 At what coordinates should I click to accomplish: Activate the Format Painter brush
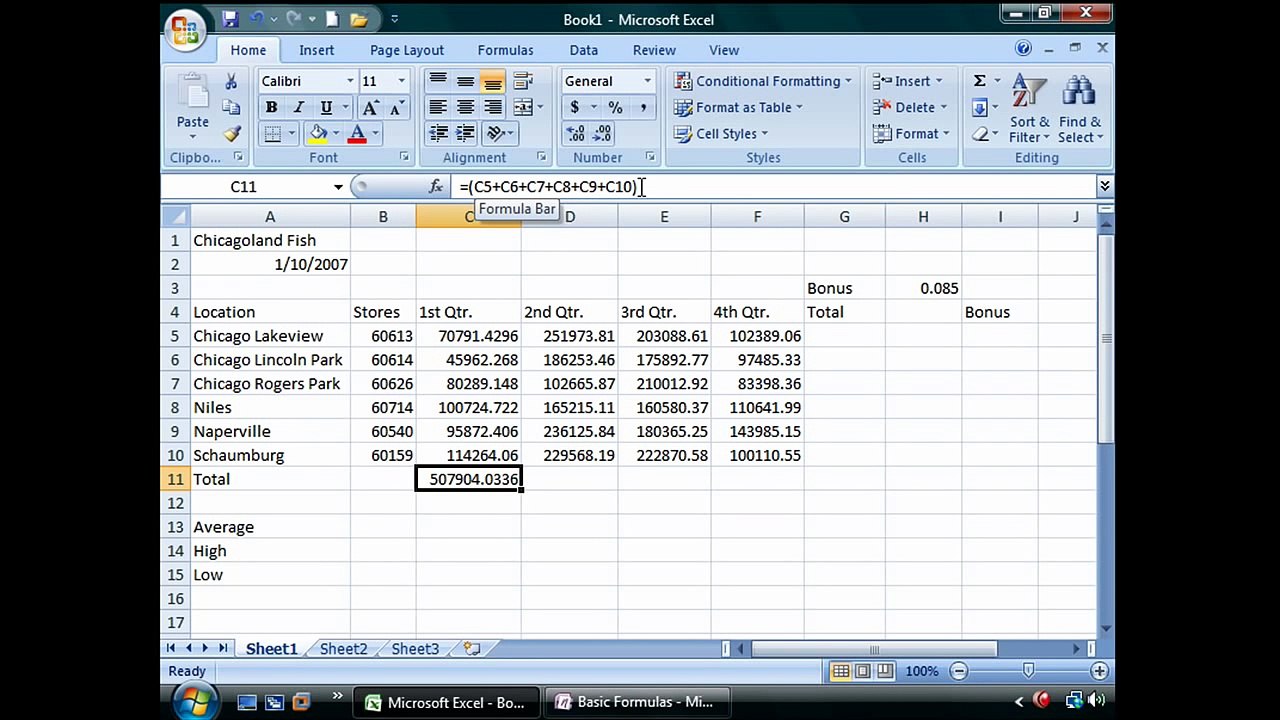click(231, 134)
